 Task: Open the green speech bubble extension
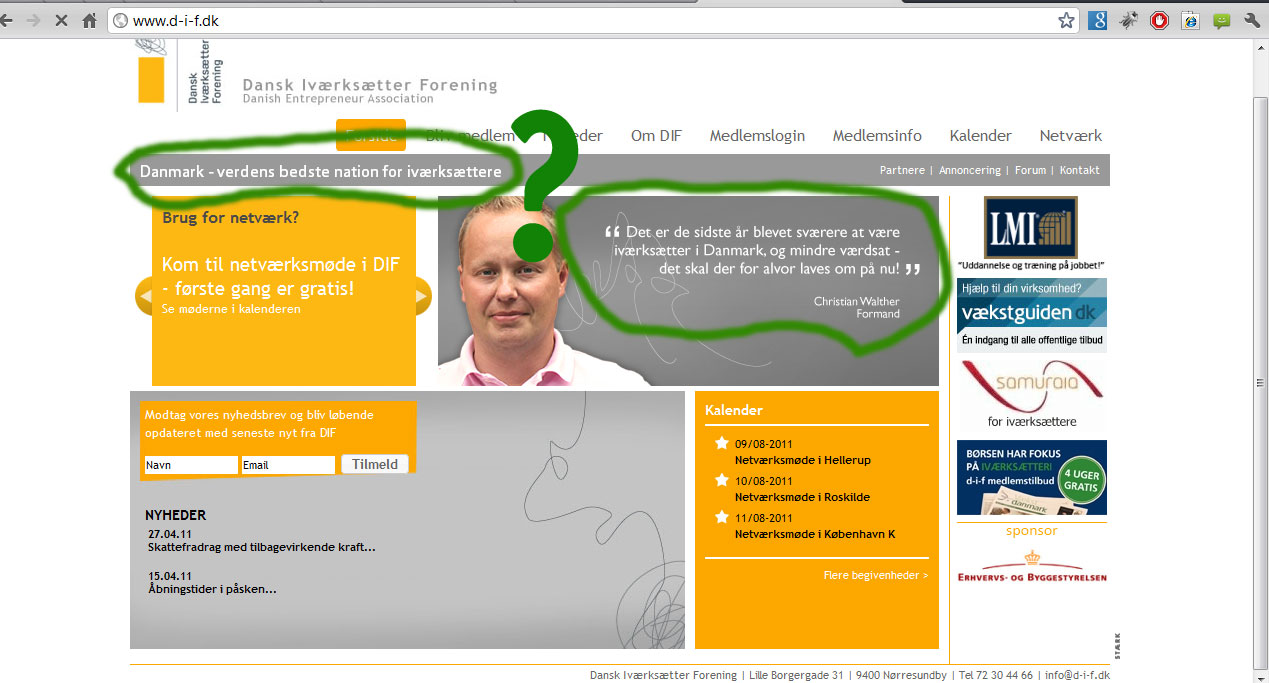point(1221,20)
